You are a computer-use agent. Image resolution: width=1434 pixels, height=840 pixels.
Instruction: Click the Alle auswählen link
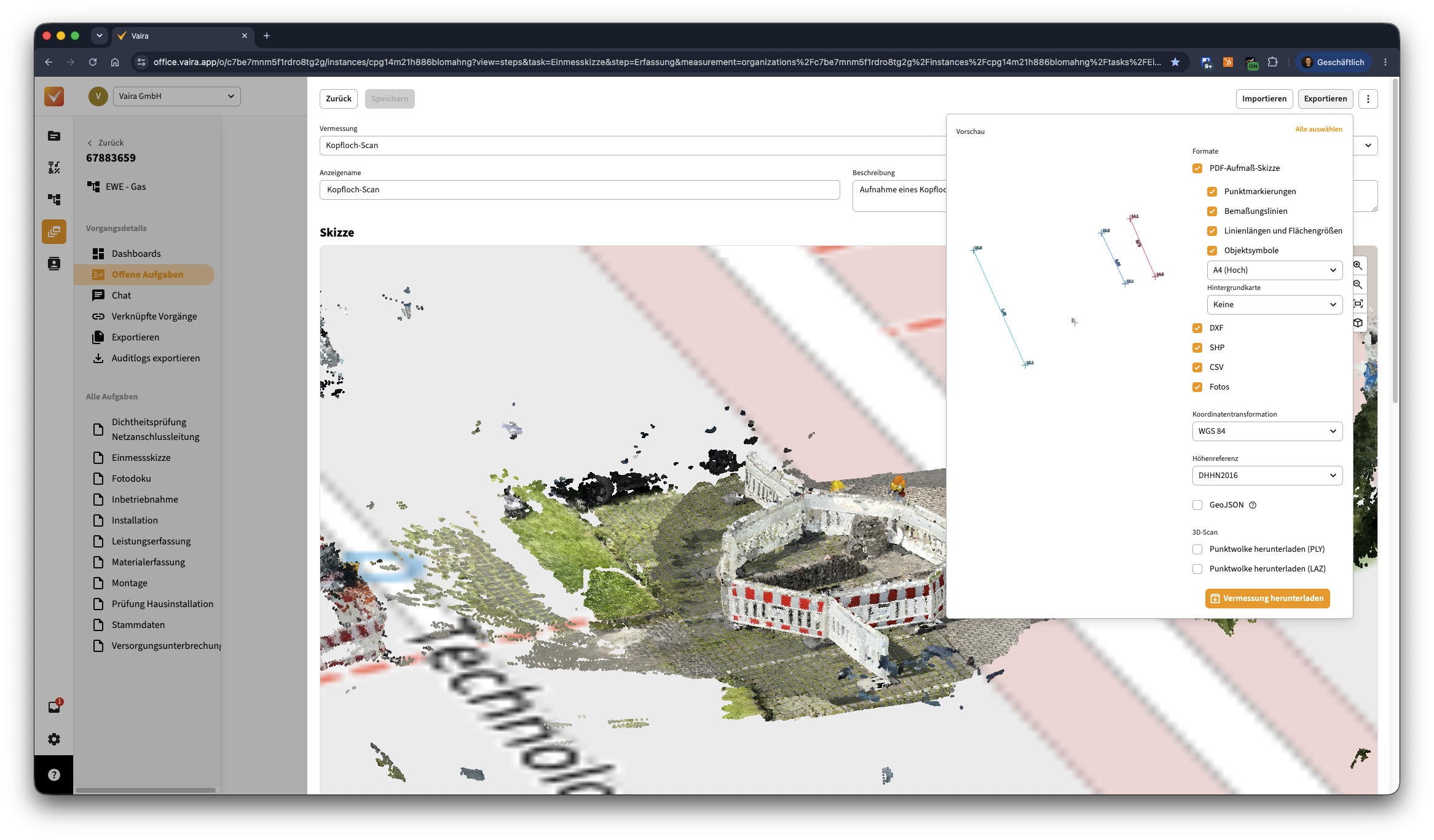[1319, 129]
